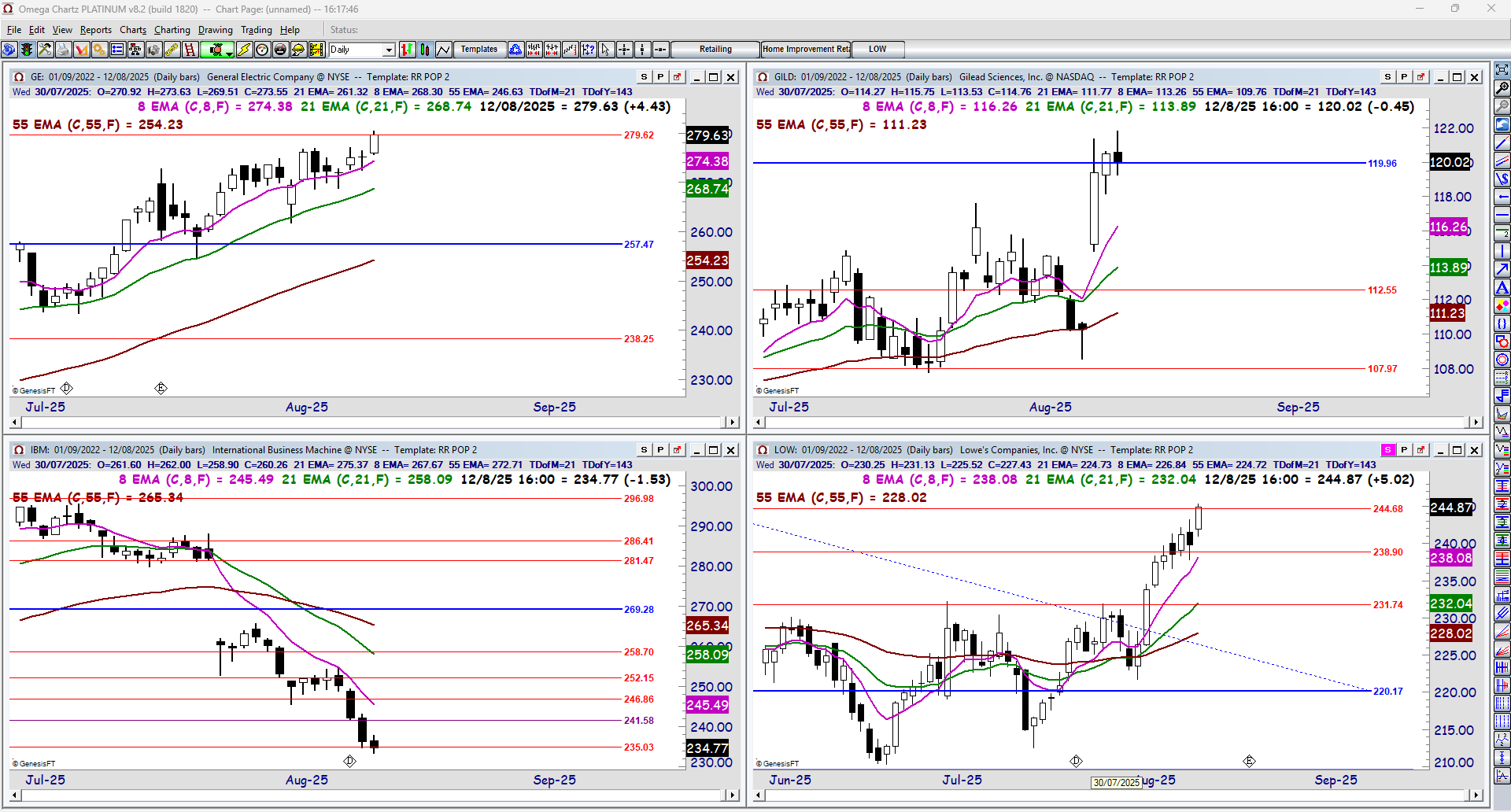Click the LOW chart horizontal scrollbar
The height and width of the screenshot is (812, 1511).
1118,795
